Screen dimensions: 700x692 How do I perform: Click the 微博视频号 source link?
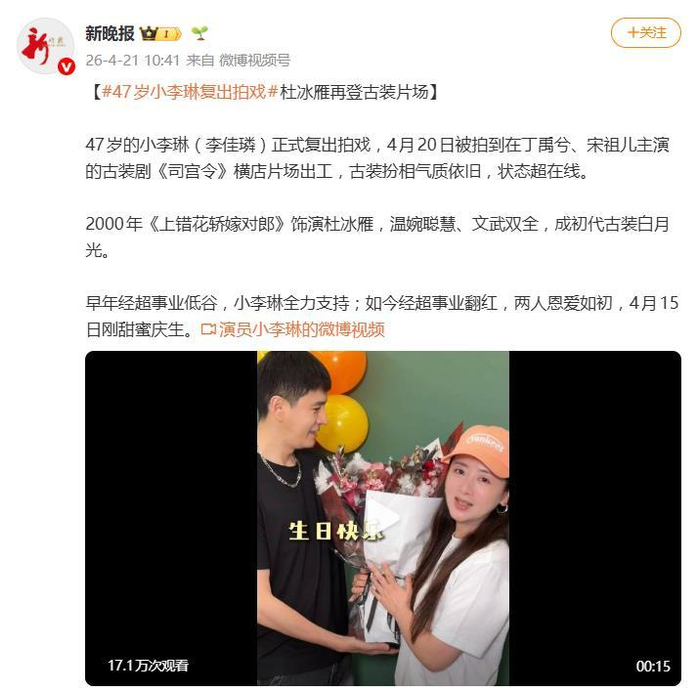click(254, 60)
